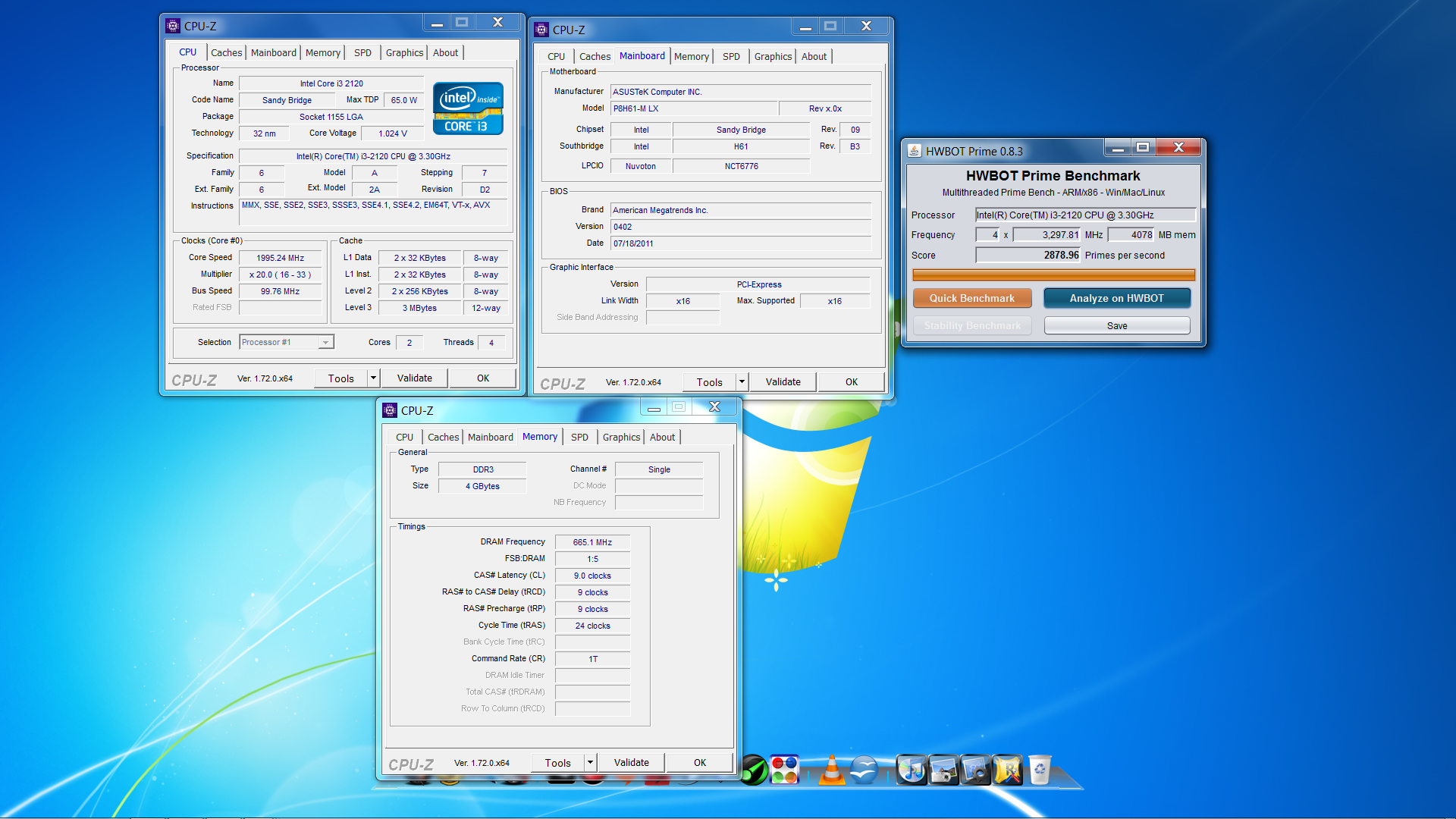Click the LPCIO value NCT6776
The image size is (1456, 819).
point(741,166)
